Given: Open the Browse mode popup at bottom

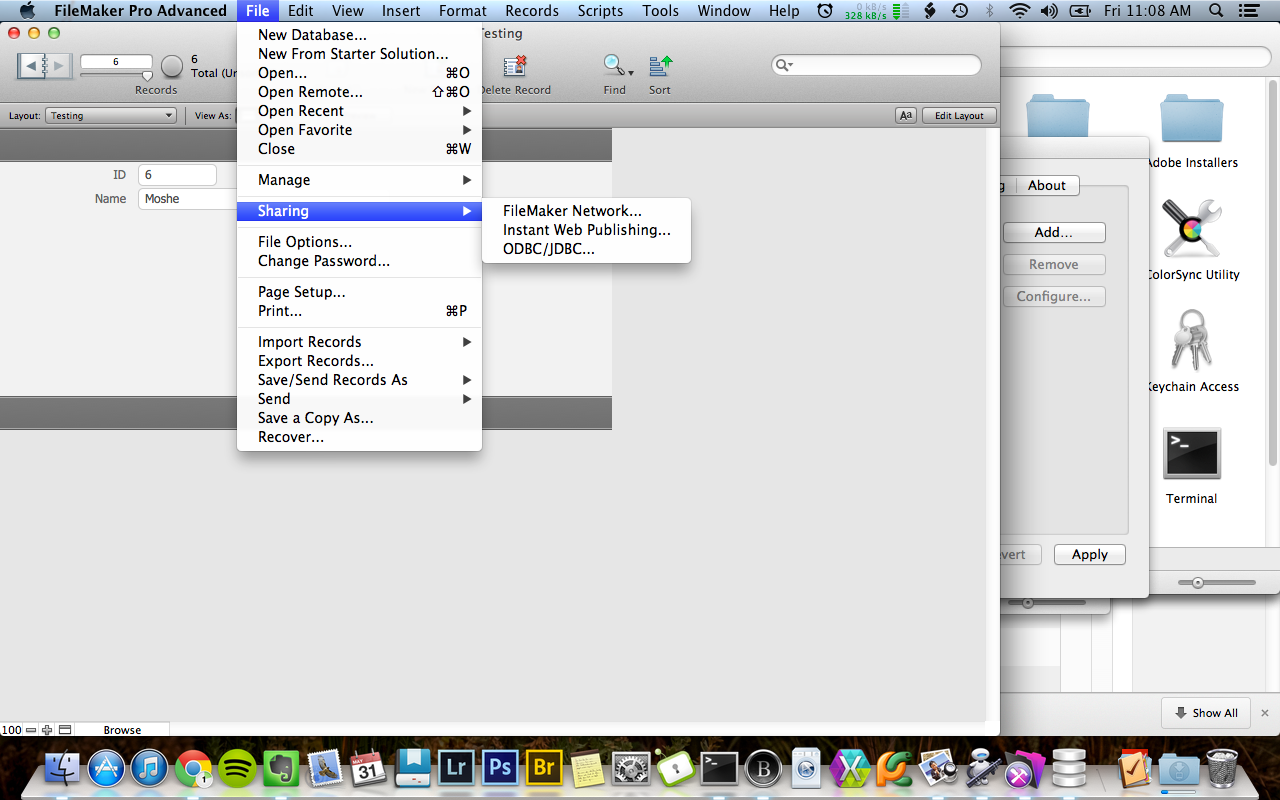Looking at the screenshot, I should [122, 730].
